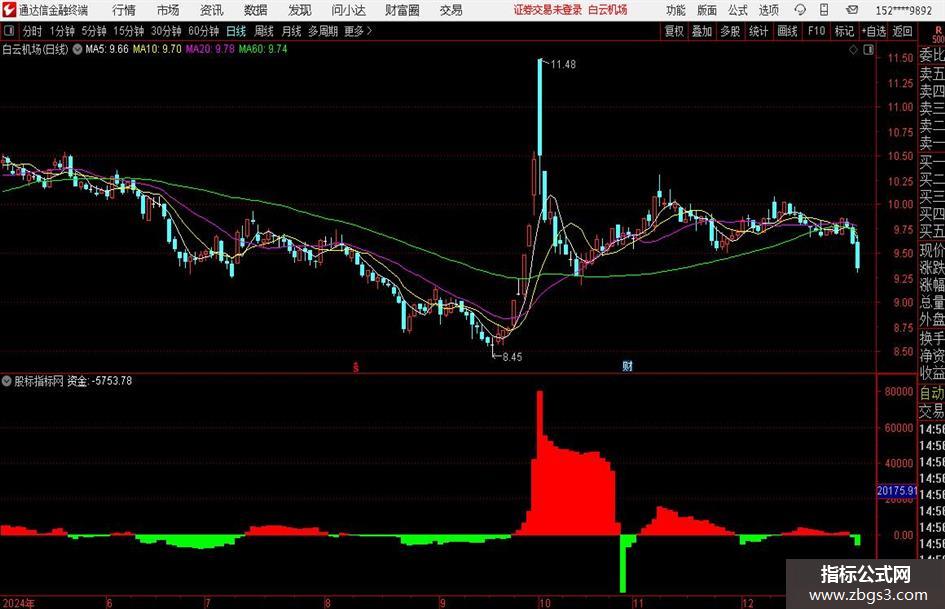Open the 版面 menu
Screen dimensions: 945x609
(707, 10)
